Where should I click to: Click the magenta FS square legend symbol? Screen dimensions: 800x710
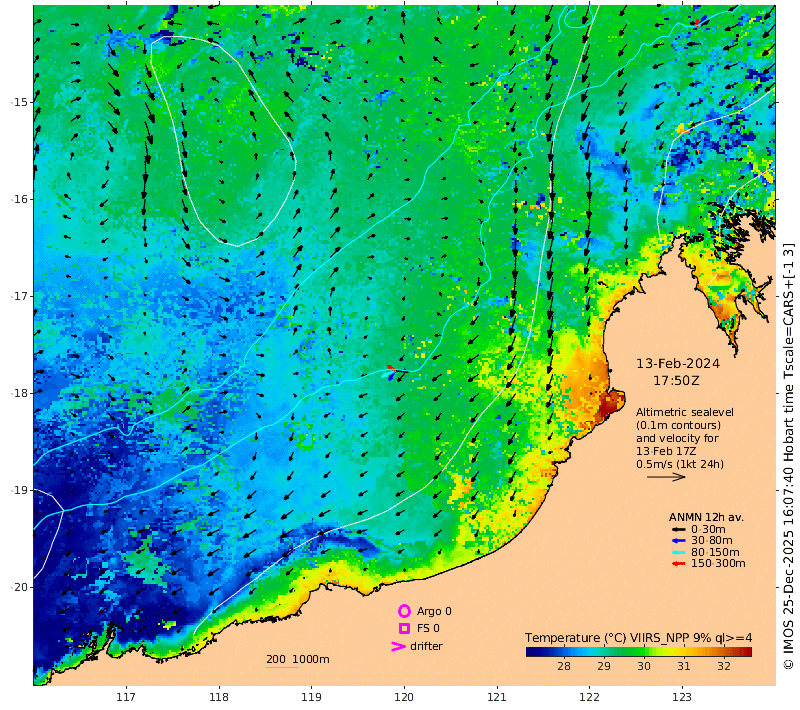point(404,628)
